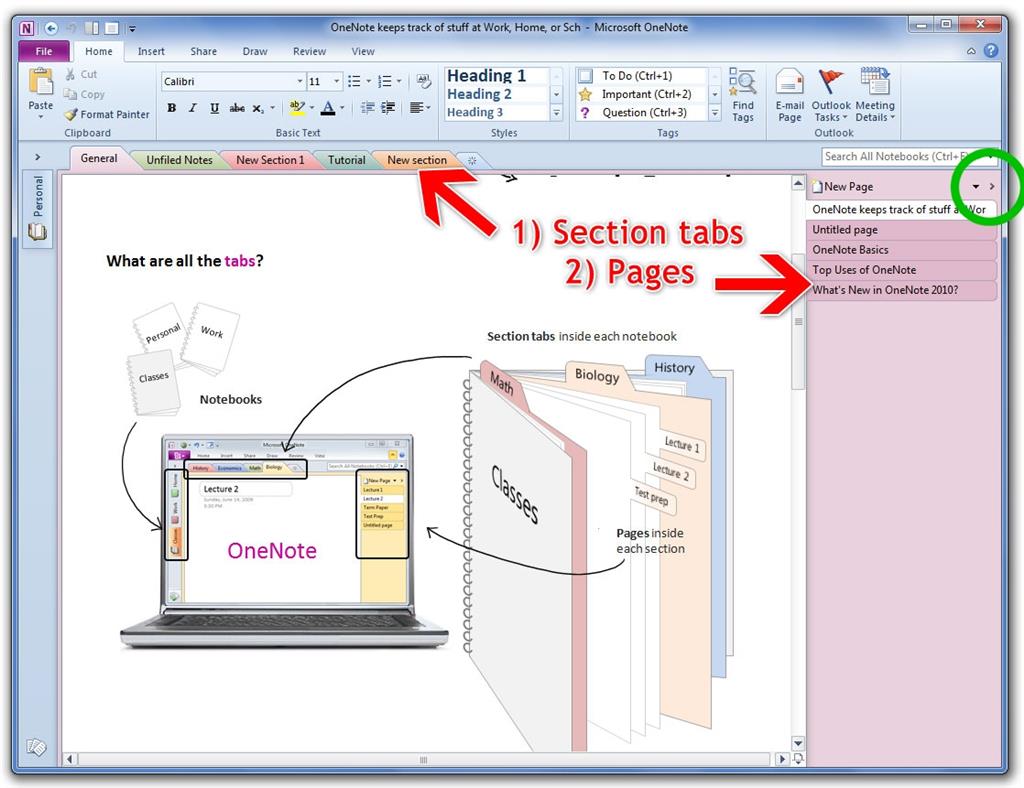The height and width of the screenshot is (788, 1024).
Task: Apply the To Do tag
Action: pyautogui.click(x=635, y=75)
